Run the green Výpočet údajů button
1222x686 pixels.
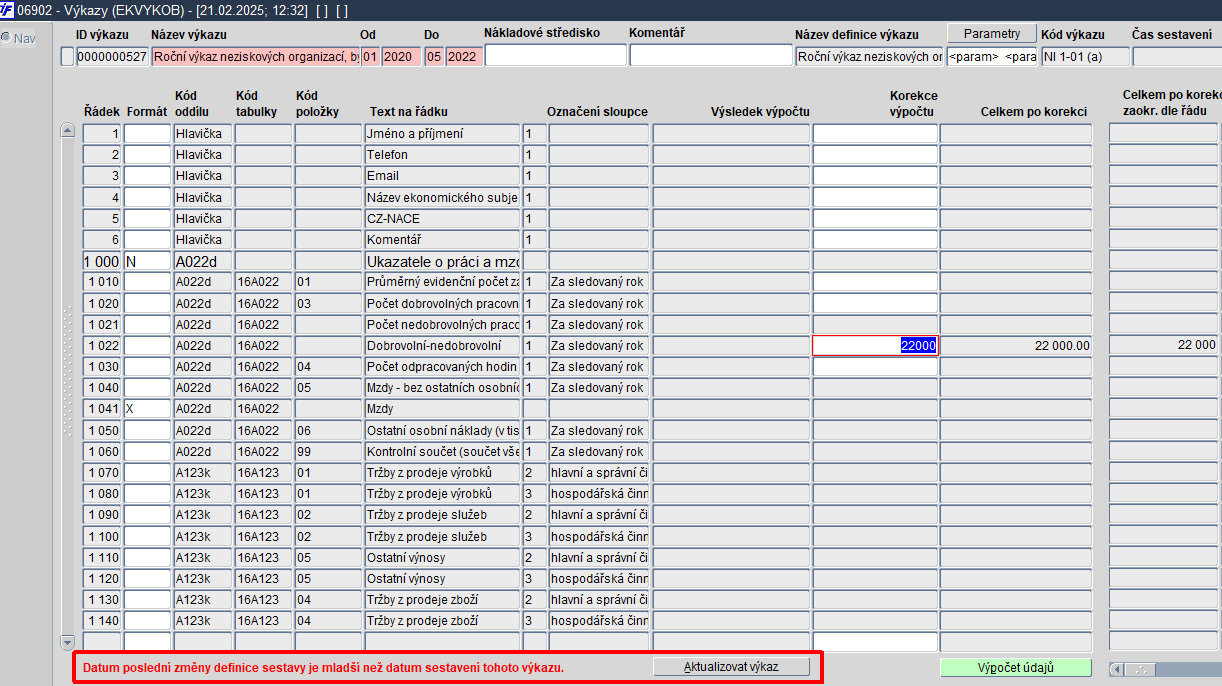coord(1015,667)
